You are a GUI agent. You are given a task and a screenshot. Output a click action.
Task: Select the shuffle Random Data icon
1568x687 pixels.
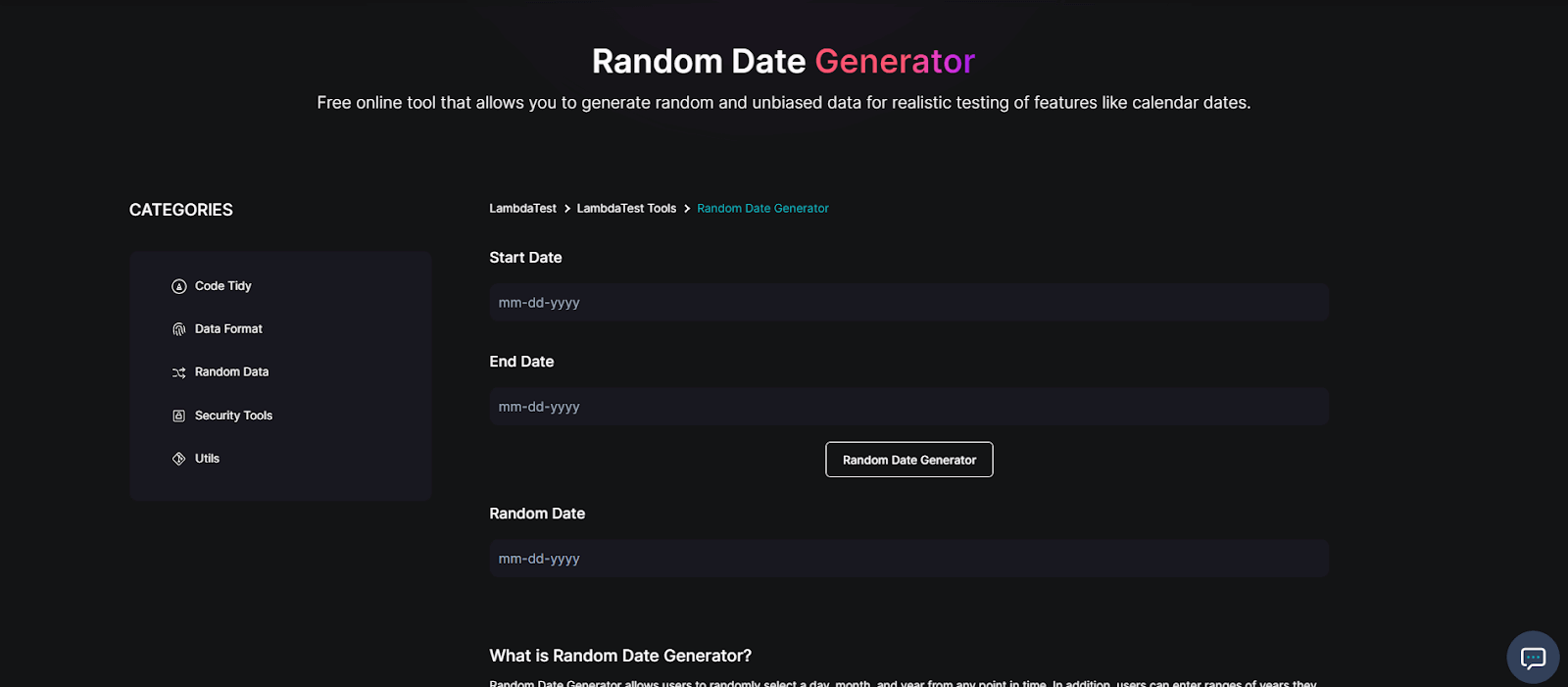click(x=179, y=371)
